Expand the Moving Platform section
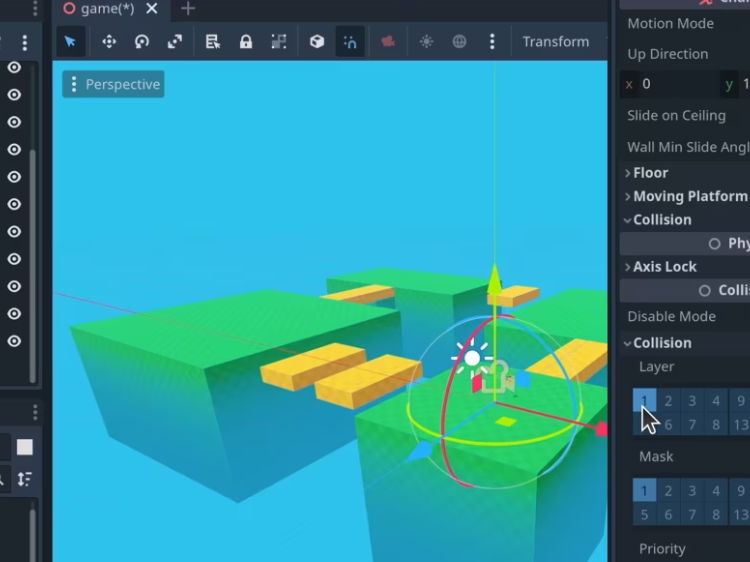Viewport: 750px width, 562px height. coord(686,196)
